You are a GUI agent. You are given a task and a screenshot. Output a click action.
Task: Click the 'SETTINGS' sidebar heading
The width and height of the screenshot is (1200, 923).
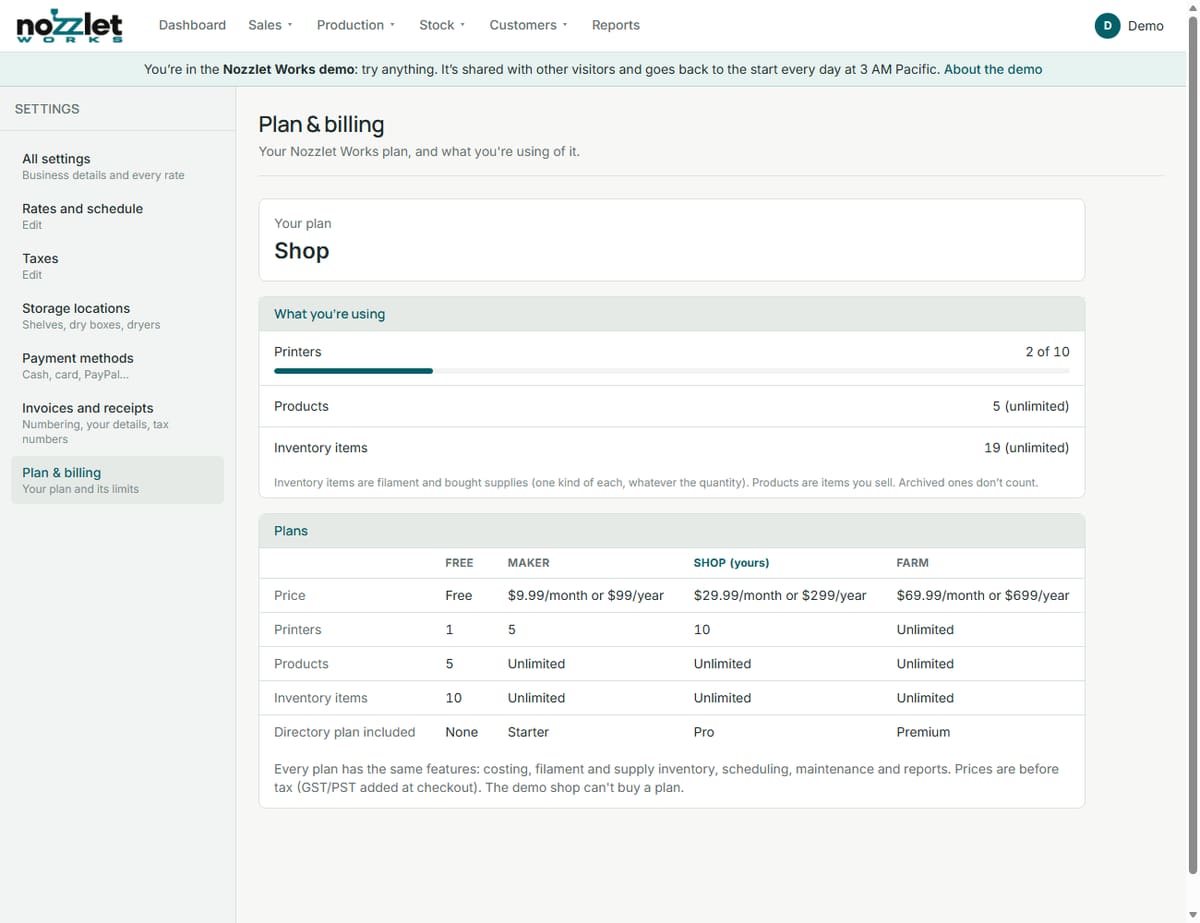[47, 109]
